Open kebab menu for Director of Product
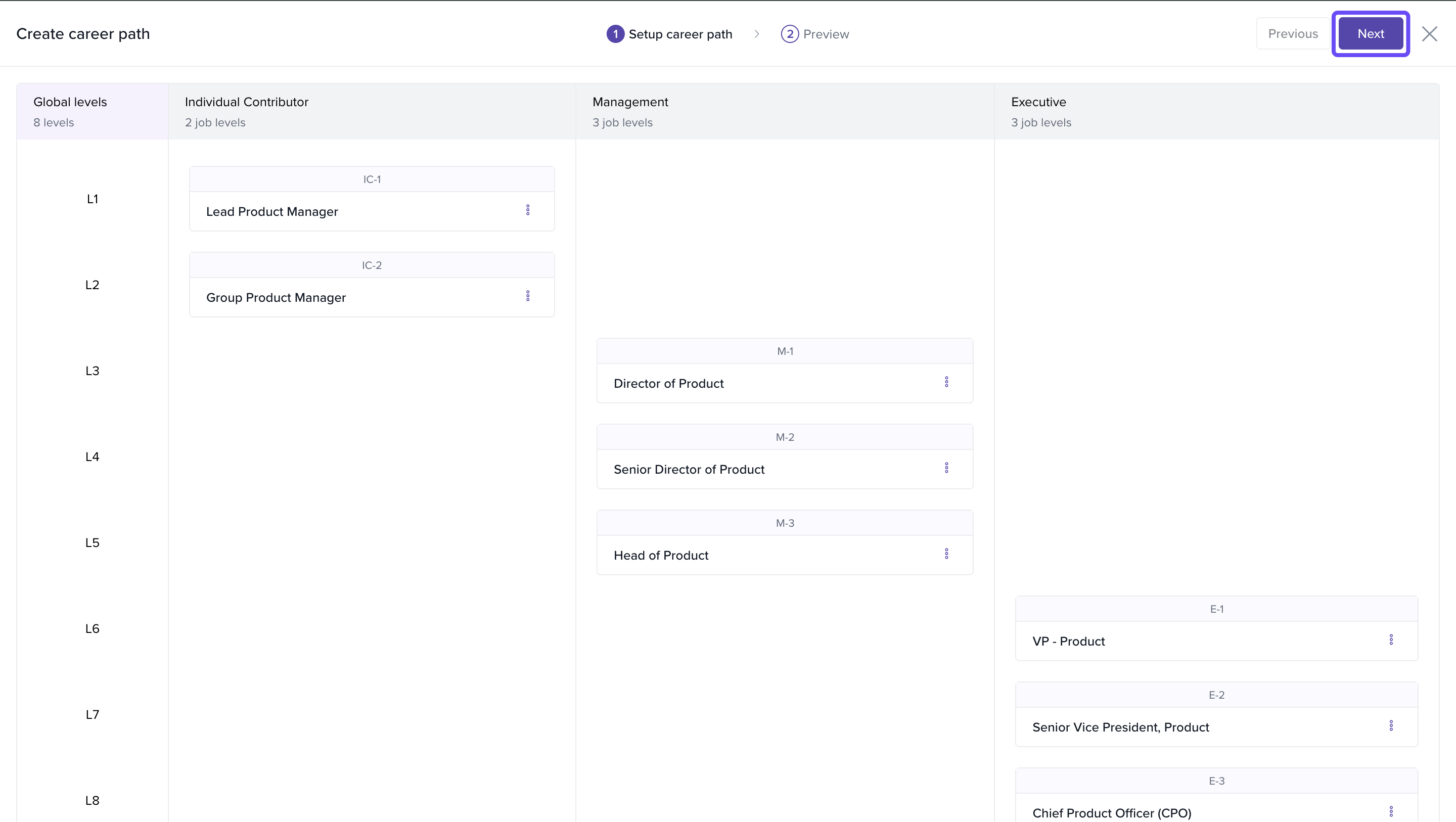 (946, 382)
